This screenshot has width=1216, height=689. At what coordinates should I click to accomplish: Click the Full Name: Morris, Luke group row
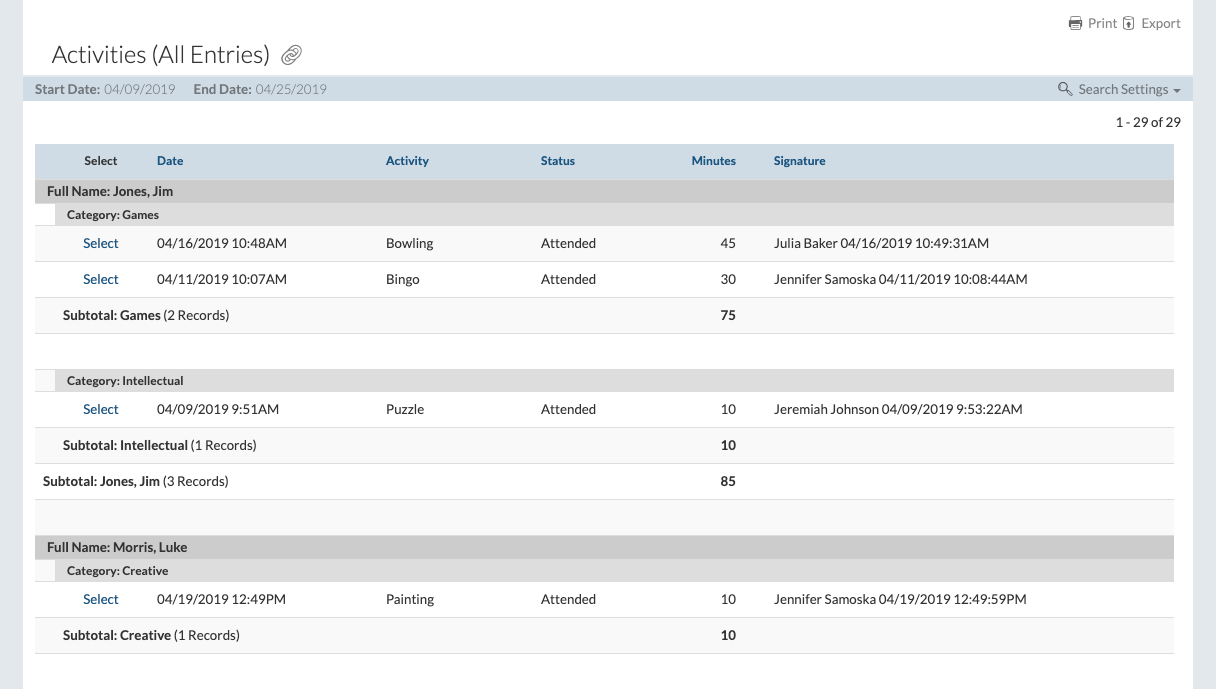tap(117, 548)
